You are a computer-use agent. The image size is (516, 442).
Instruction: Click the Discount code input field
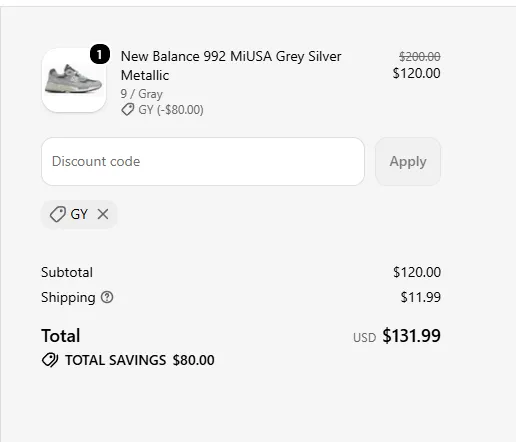[x=203, y=161]
